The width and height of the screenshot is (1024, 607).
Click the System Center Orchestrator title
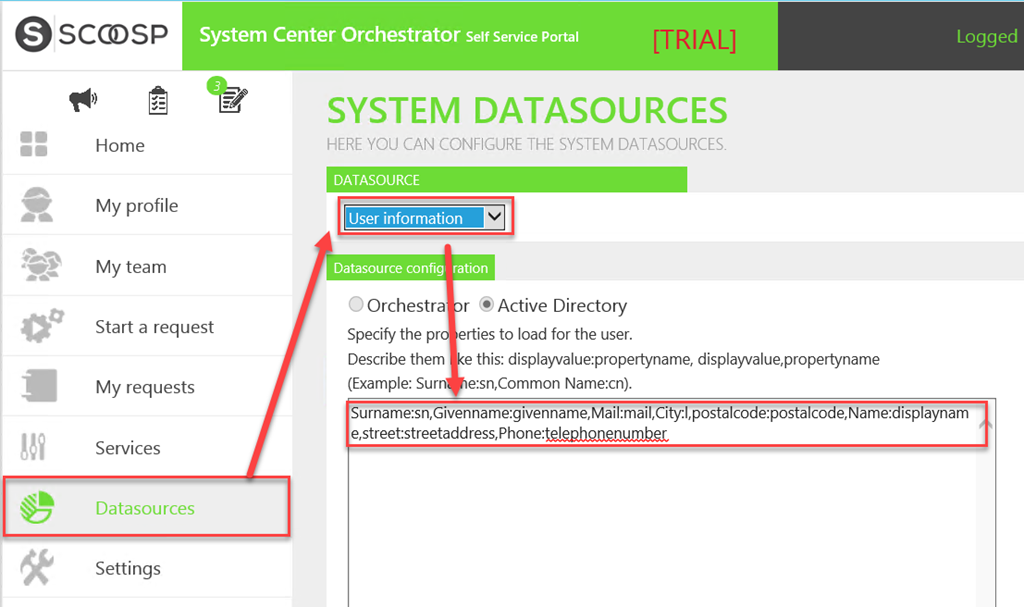tap(330, 35)
